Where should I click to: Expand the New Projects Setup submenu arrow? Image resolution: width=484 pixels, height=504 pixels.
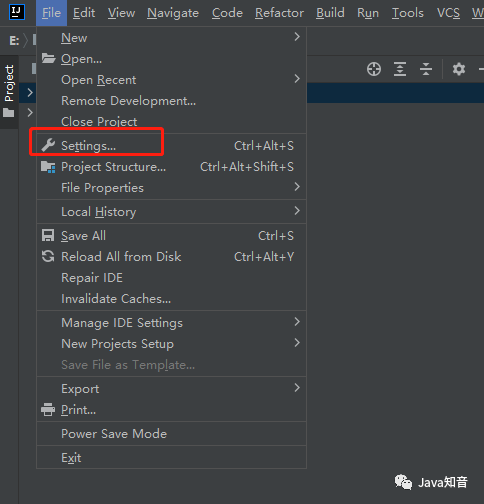pyautogui.click(x=297, y=343)
